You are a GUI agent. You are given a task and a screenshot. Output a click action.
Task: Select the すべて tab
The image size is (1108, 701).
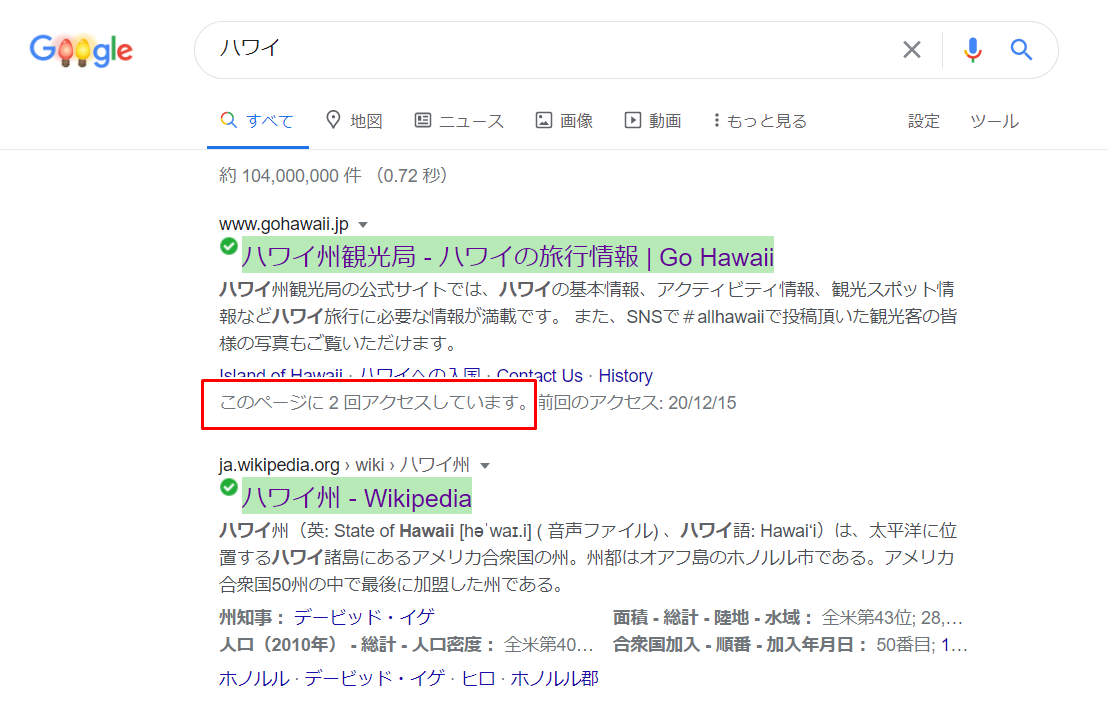click(257, 121)
